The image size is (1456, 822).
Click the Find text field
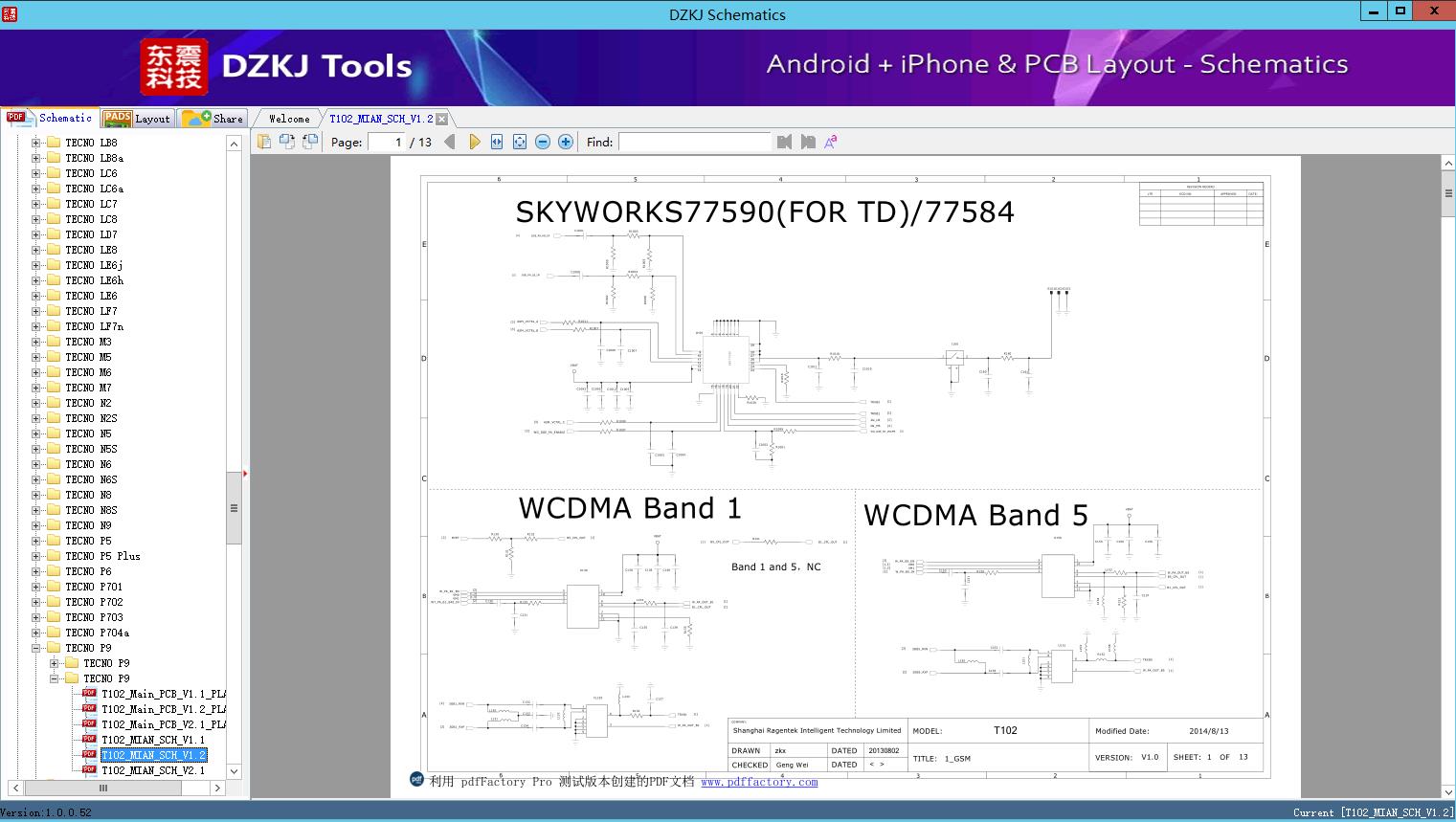(x=694, y=142)
